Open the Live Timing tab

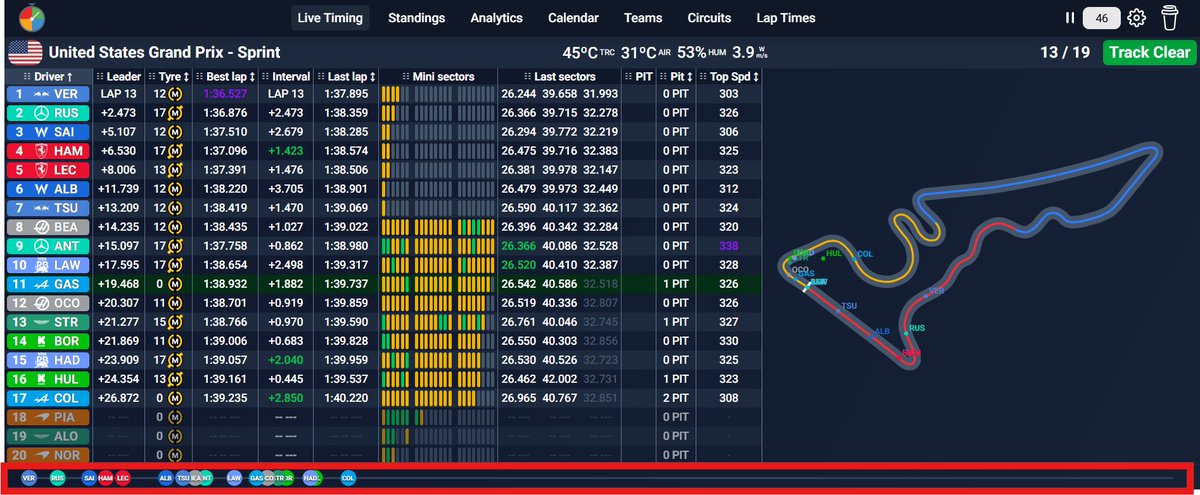(x=332, y=18)
